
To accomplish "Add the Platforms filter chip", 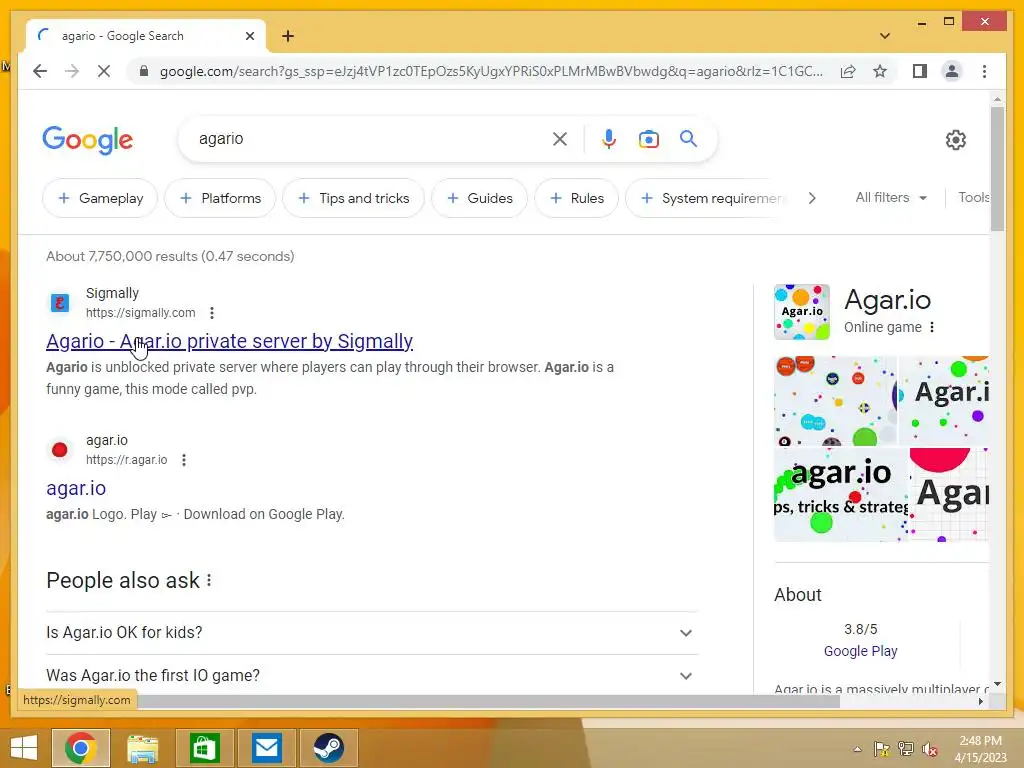I will [x=220, y=198].
